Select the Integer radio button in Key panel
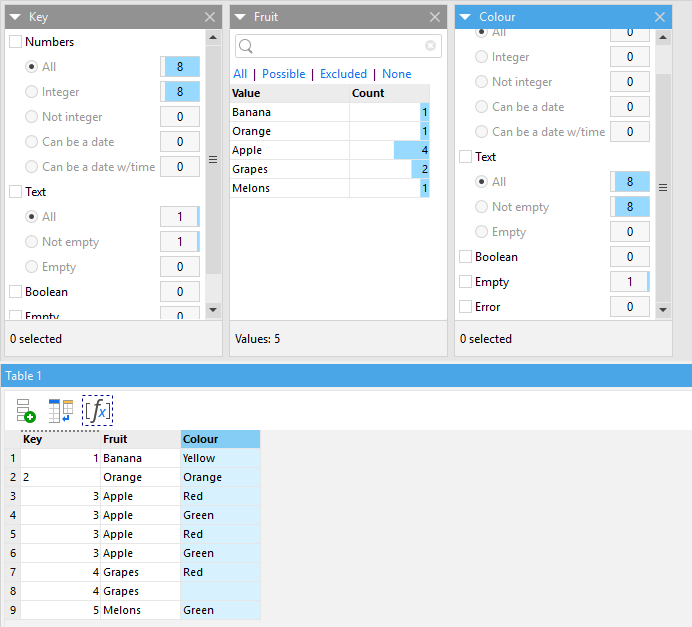The width and height of the screenshot is (692, 627). point(33,92)
